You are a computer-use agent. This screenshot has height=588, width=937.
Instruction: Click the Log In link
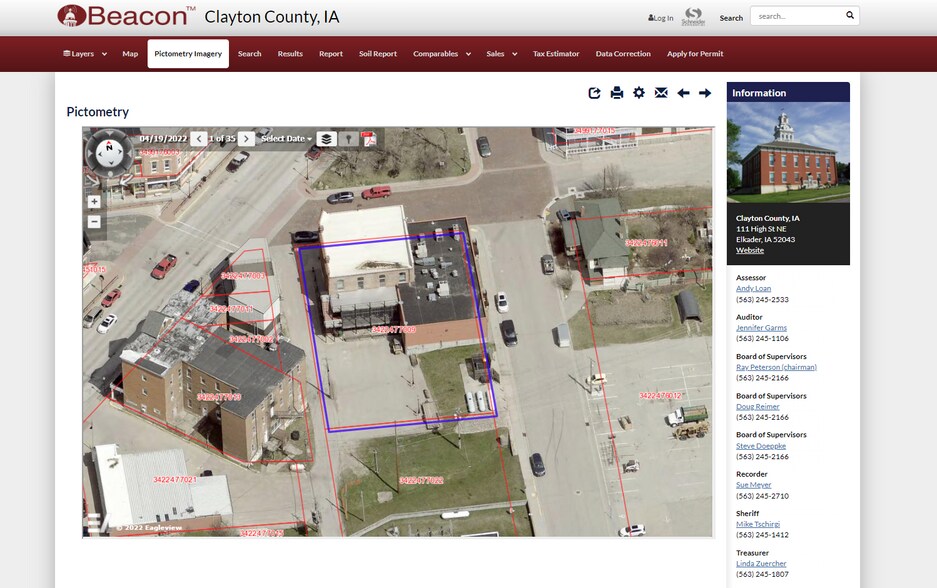point(661,18)
